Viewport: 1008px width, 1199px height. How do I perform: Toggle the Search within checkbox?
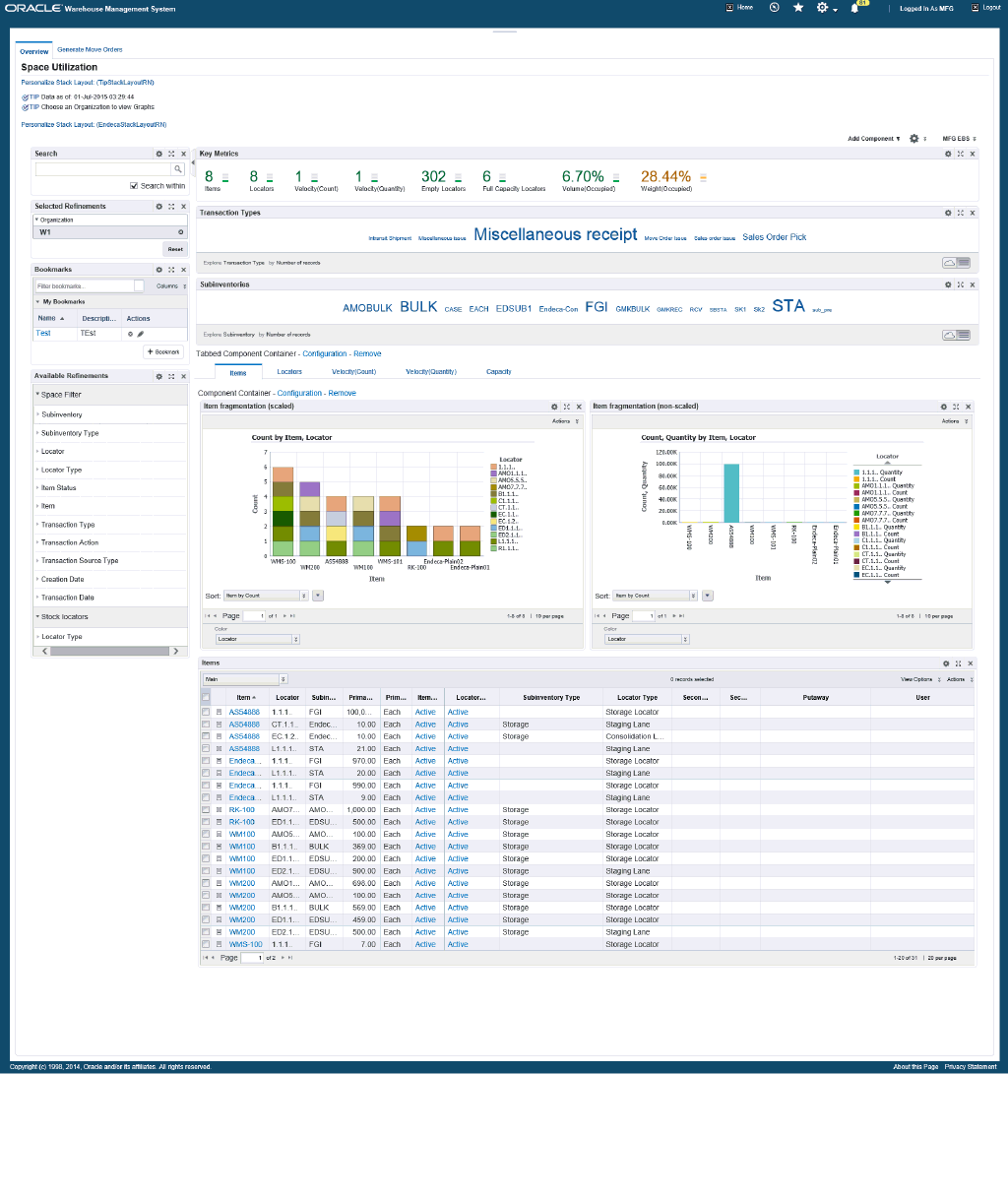134,186
